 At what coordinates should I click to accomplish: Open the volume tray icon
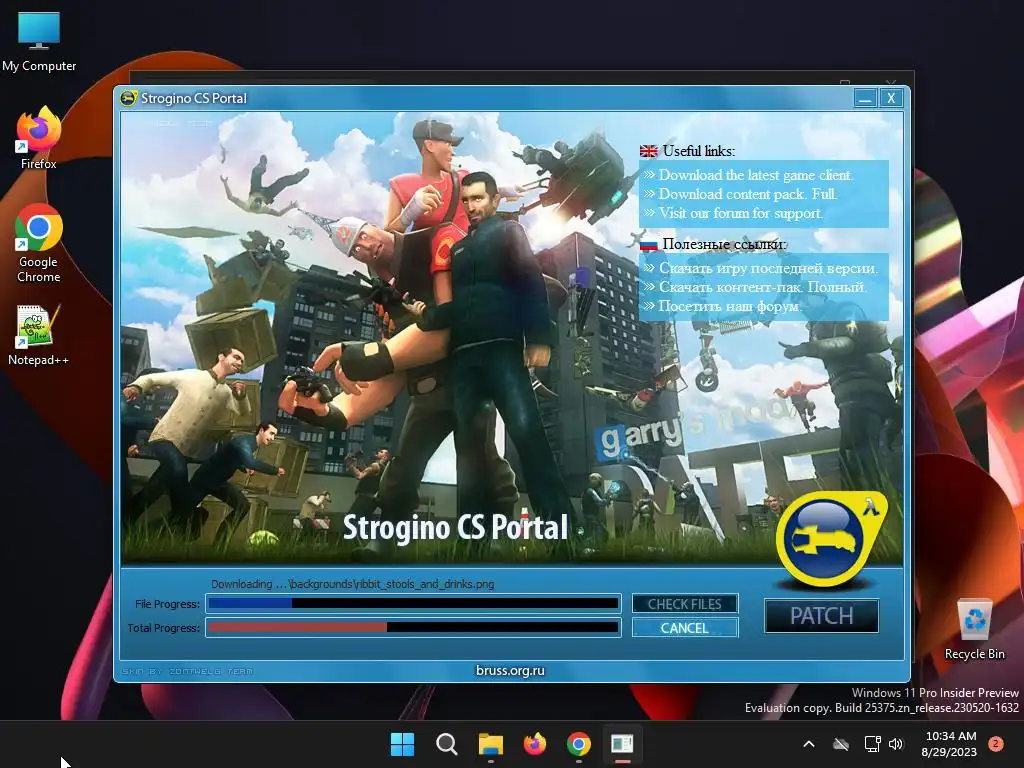click(x=896, y=744)
